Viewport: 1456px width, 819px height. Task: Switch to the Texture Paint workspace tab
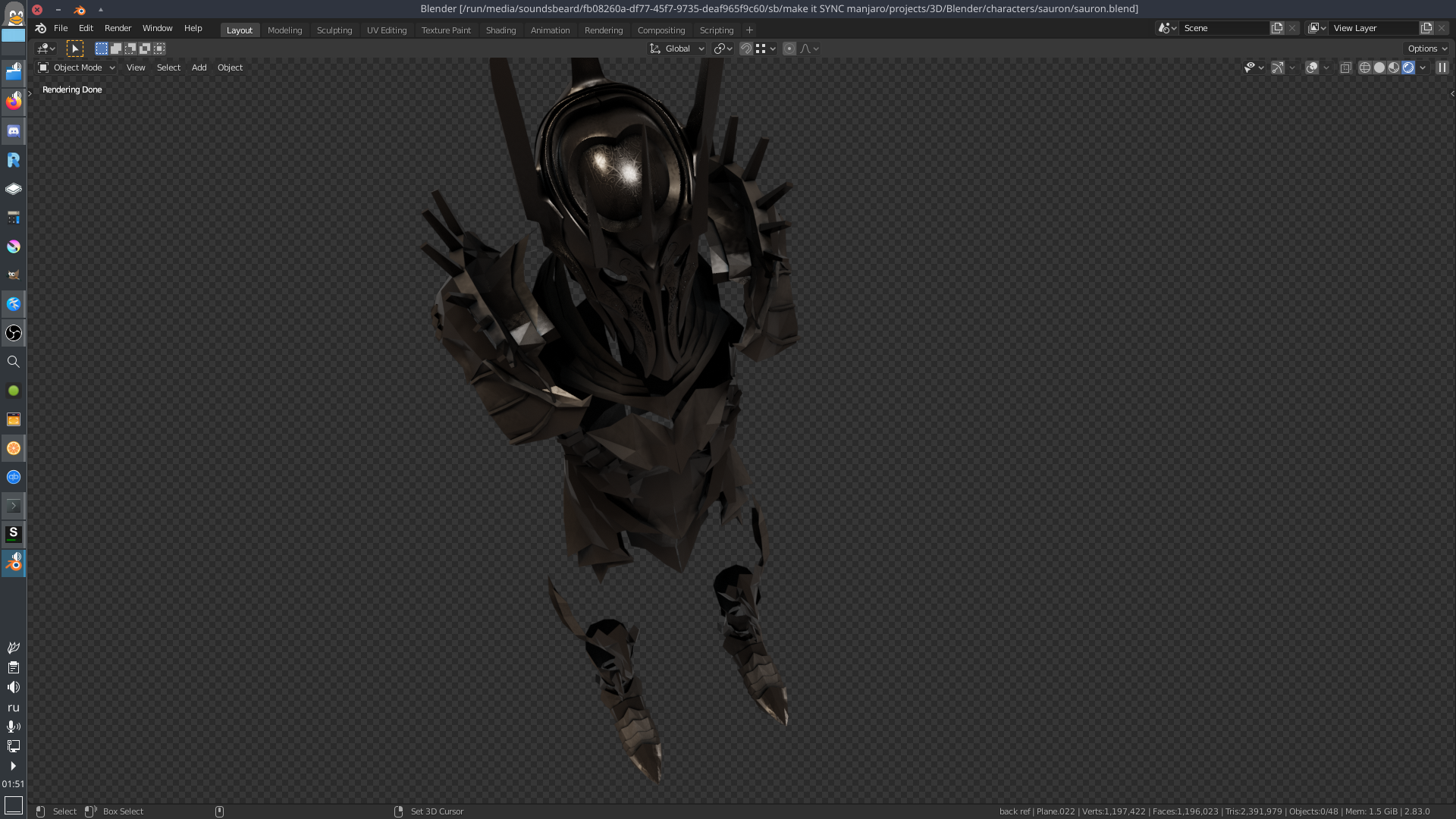(446, 30)
